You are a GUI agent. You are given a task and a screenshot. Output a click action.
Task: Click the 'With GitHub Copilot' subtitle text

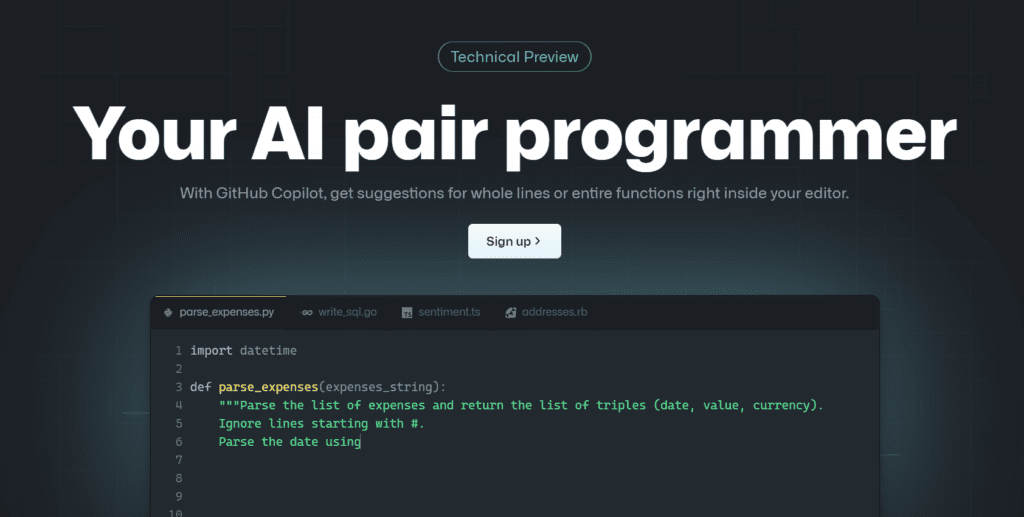pyautogui.click(x=514, y=193)
